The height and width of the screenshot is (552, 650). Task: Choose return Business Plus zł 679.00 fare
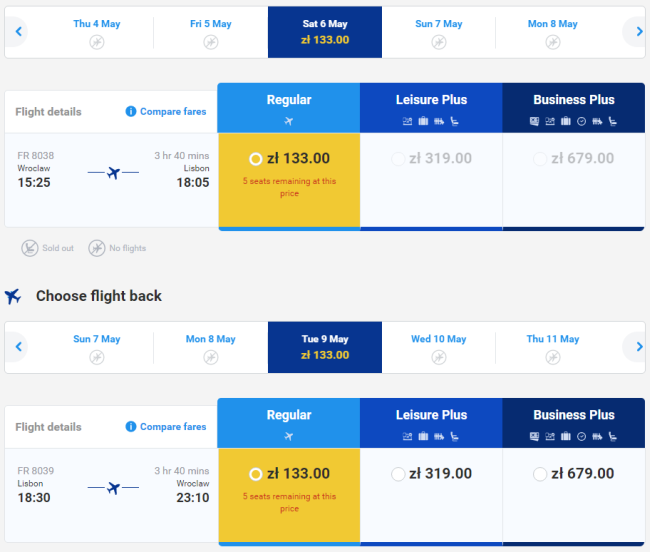pos(541,474)
